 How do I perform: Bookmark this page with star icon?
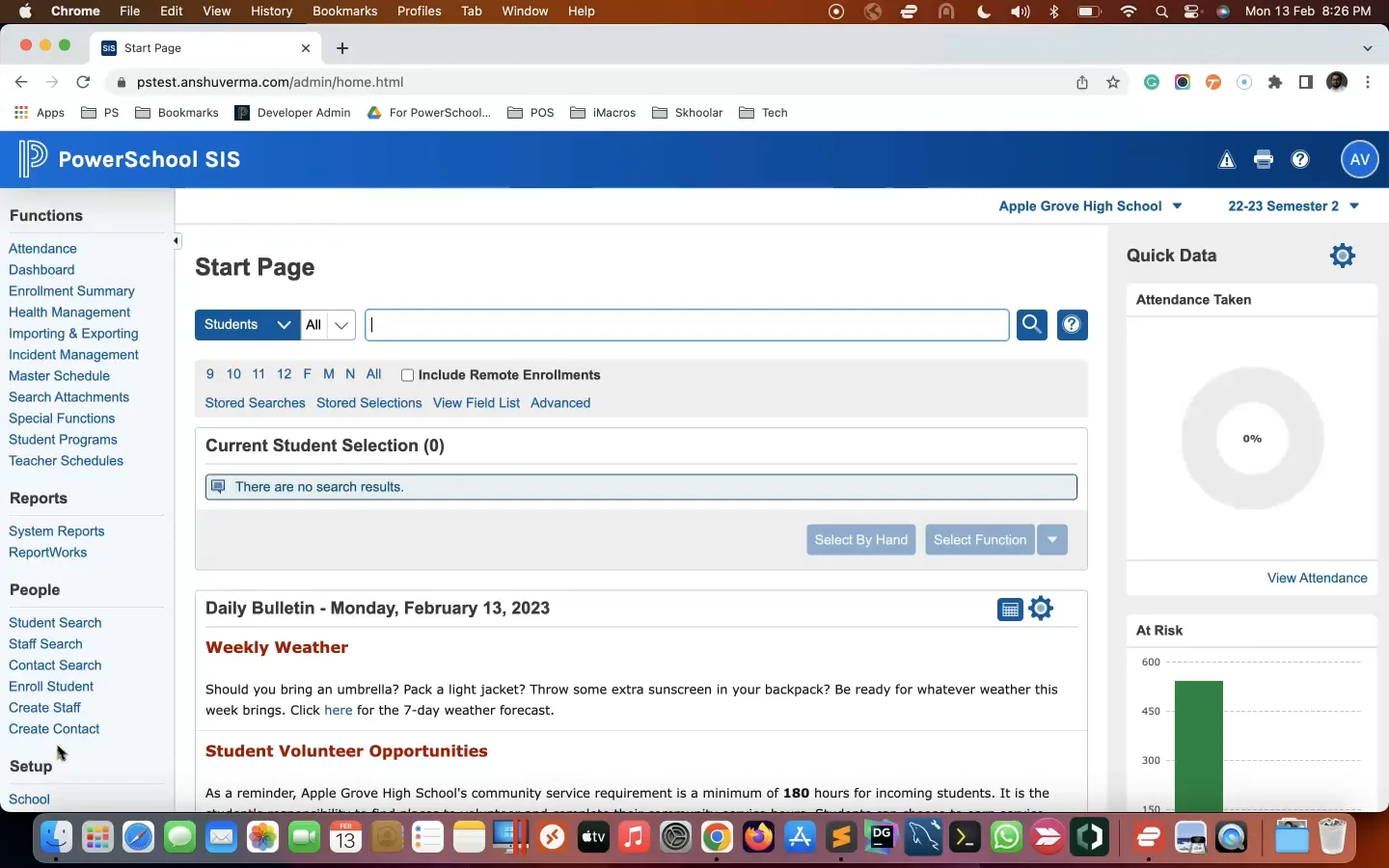pos(1113,82)
